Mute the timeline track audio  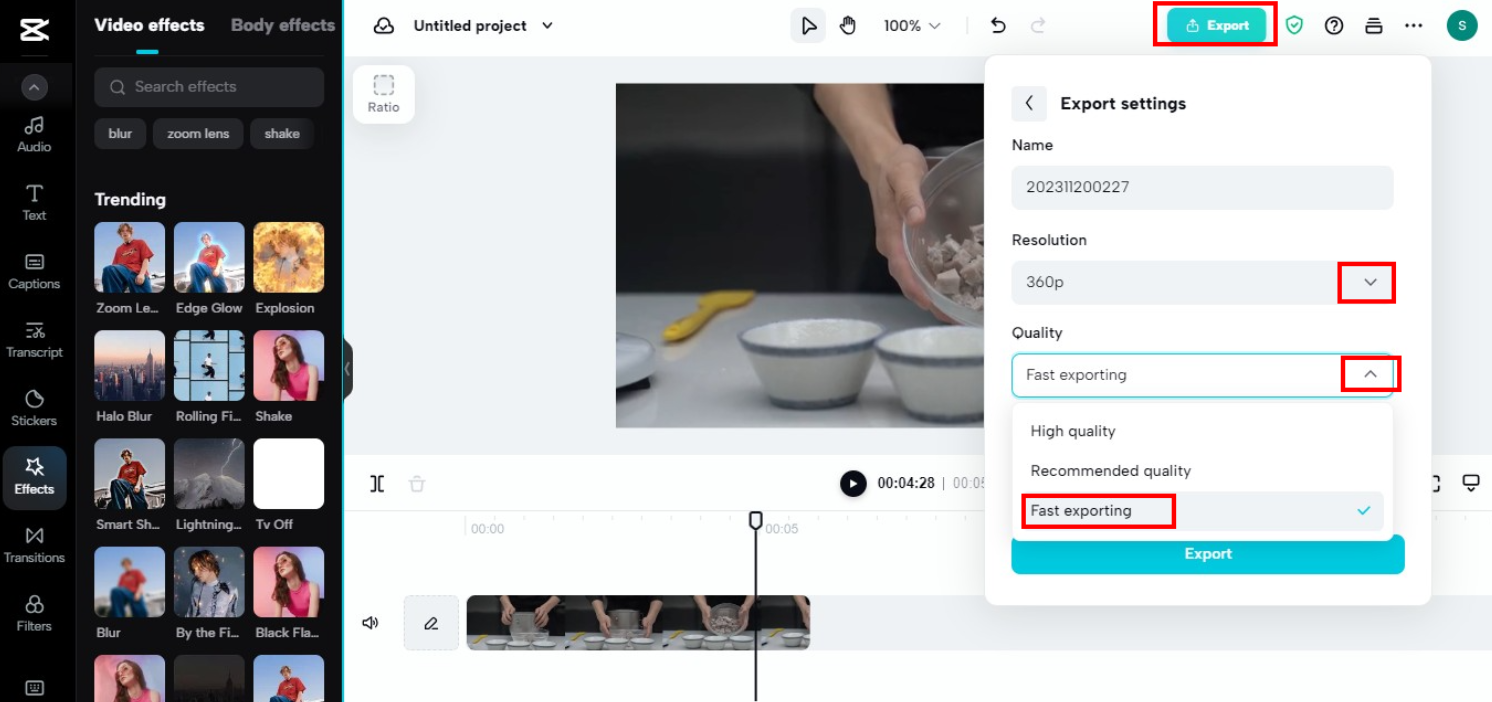coord(370,623)
